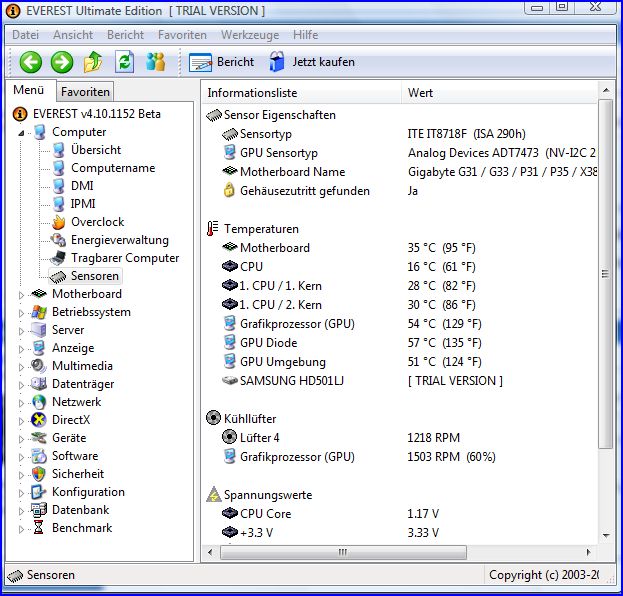Click the Bericht report icon
The image size is (623, 596).
coord(200,62)
